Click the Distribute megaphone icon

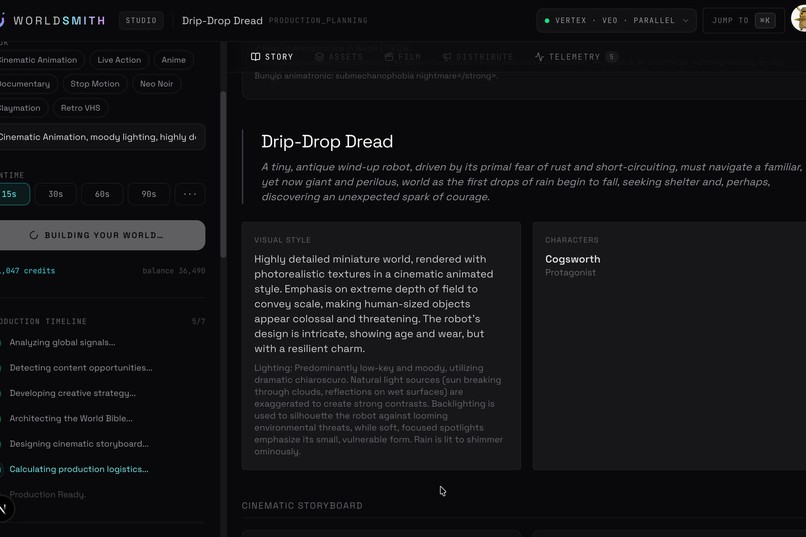tap(447, 57)
